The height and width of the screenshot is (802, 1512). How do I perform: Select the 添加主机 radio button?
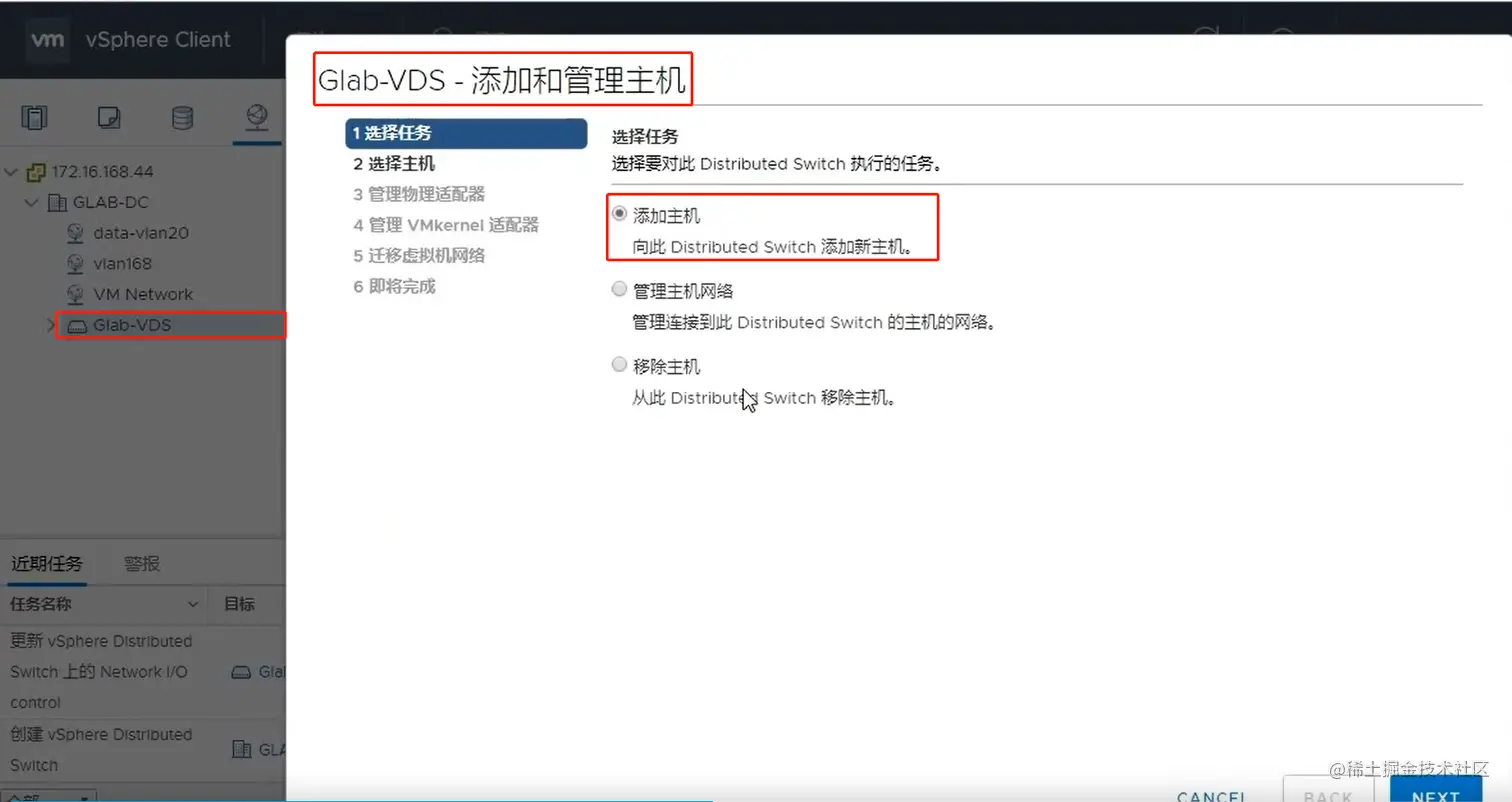pos(620,214)
